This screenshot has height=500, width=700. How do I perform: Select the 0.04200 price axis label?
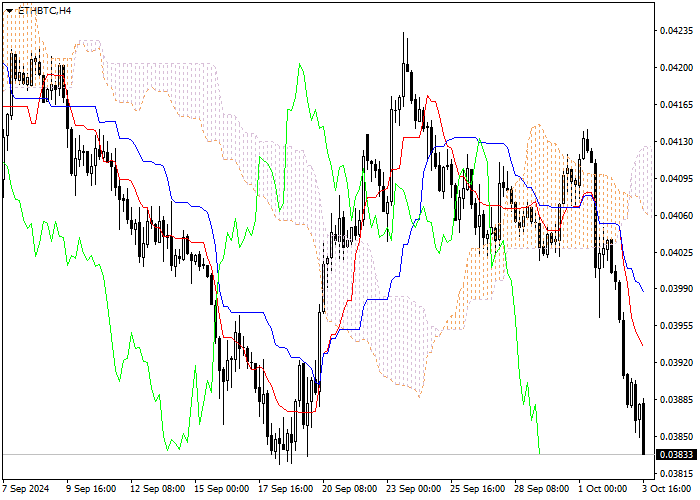tap(677, 67)
